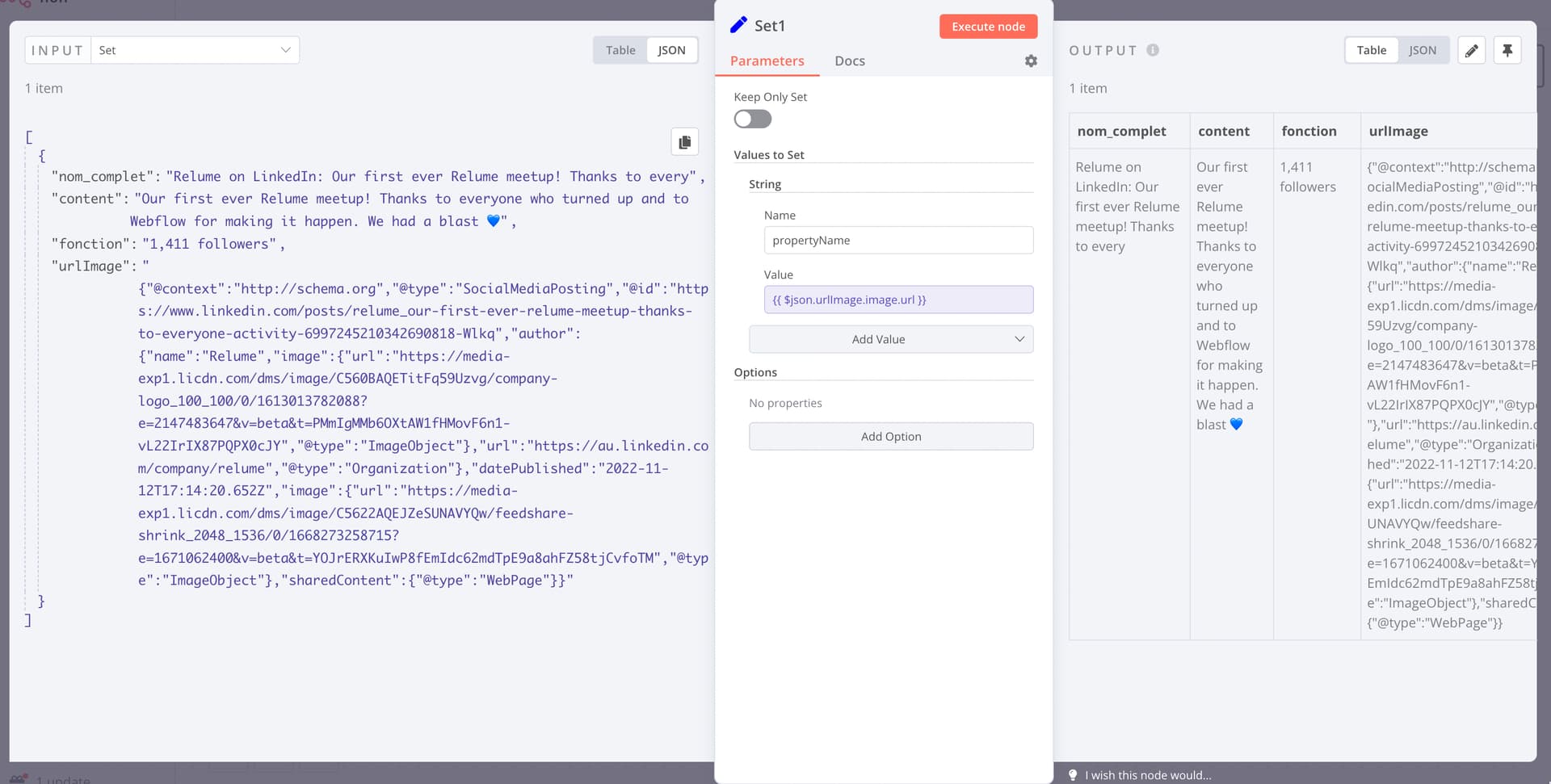Select the Parameters tab
Viewport: 1551px width, 784px height.
[x=767, y=61]
